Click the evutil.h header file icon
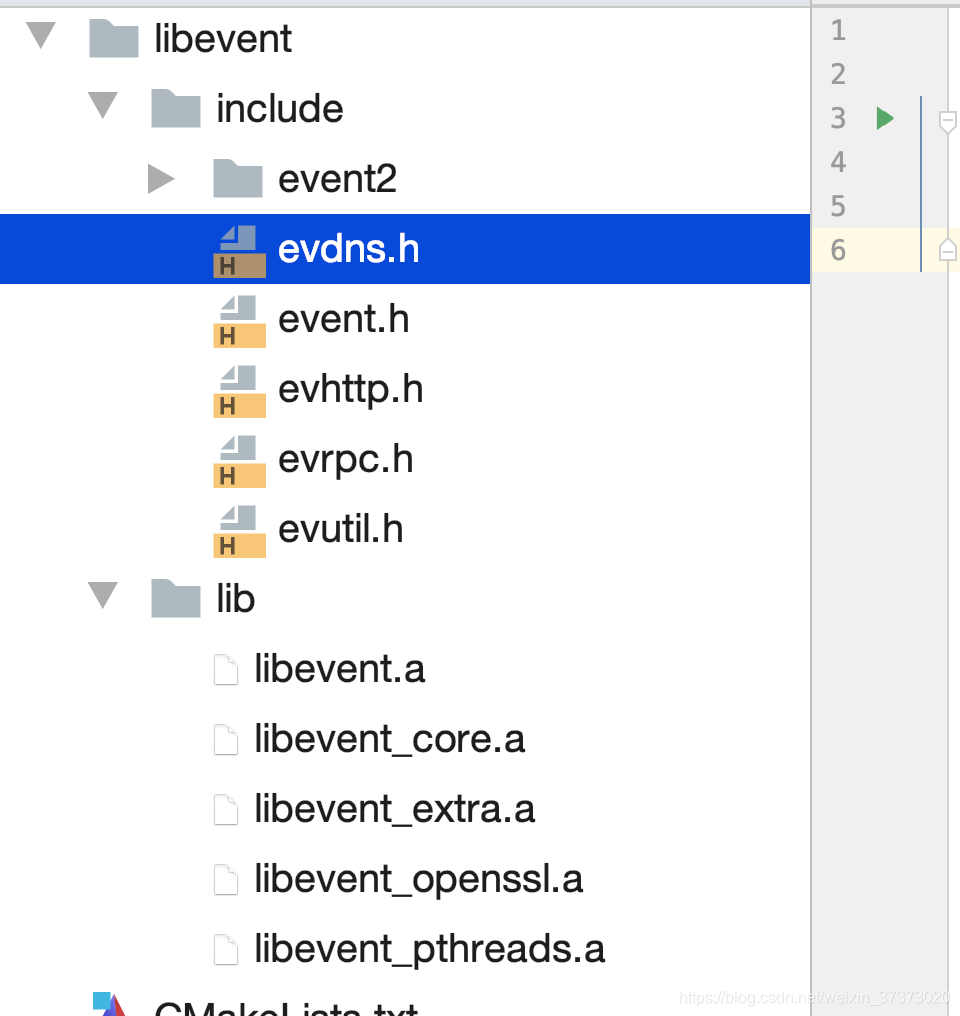Viewport: 960px width, 1016px height. (x=239, y=531)
